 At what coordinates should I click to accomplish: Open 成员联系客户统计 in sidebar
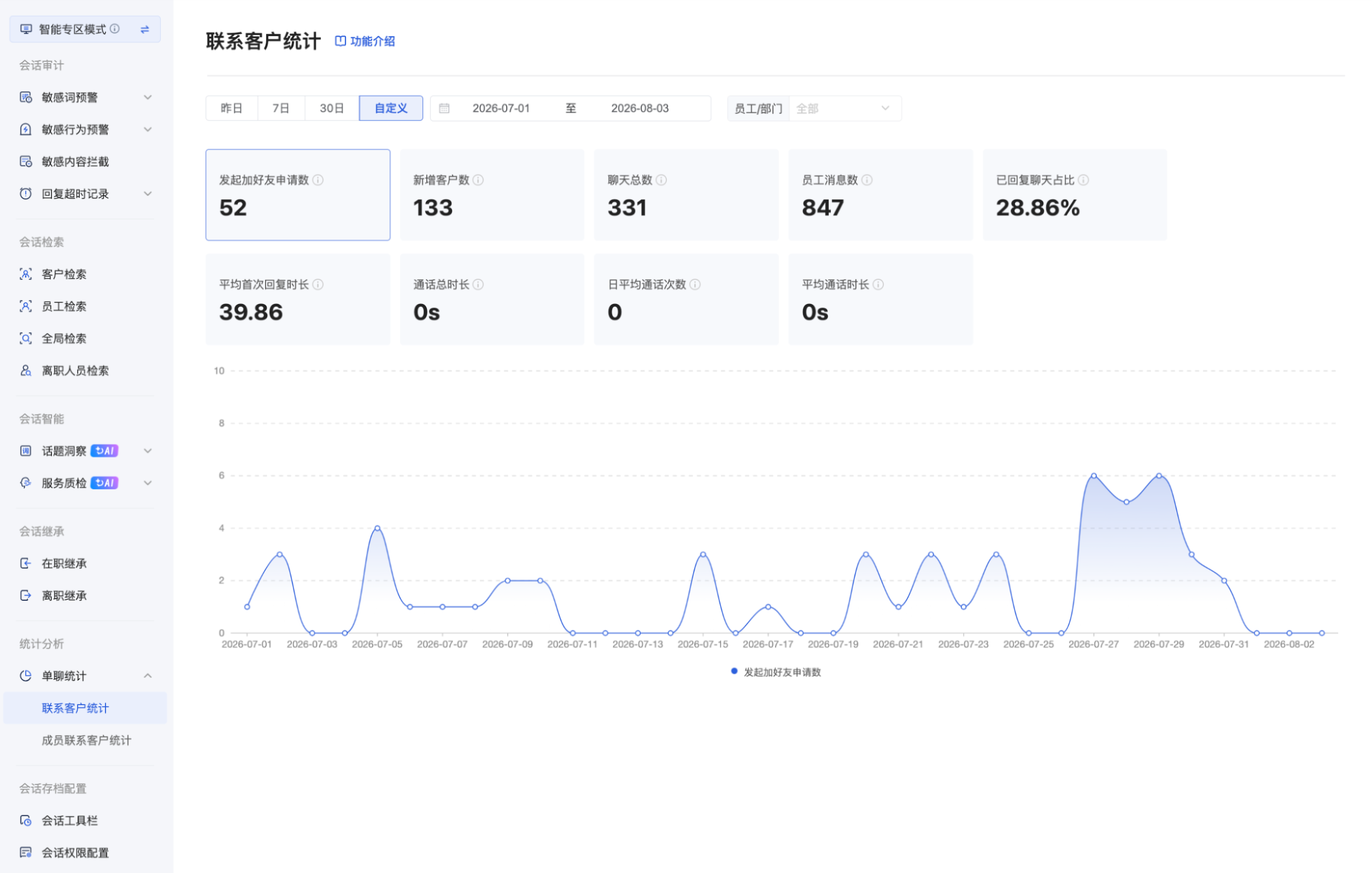pos(86,740)
